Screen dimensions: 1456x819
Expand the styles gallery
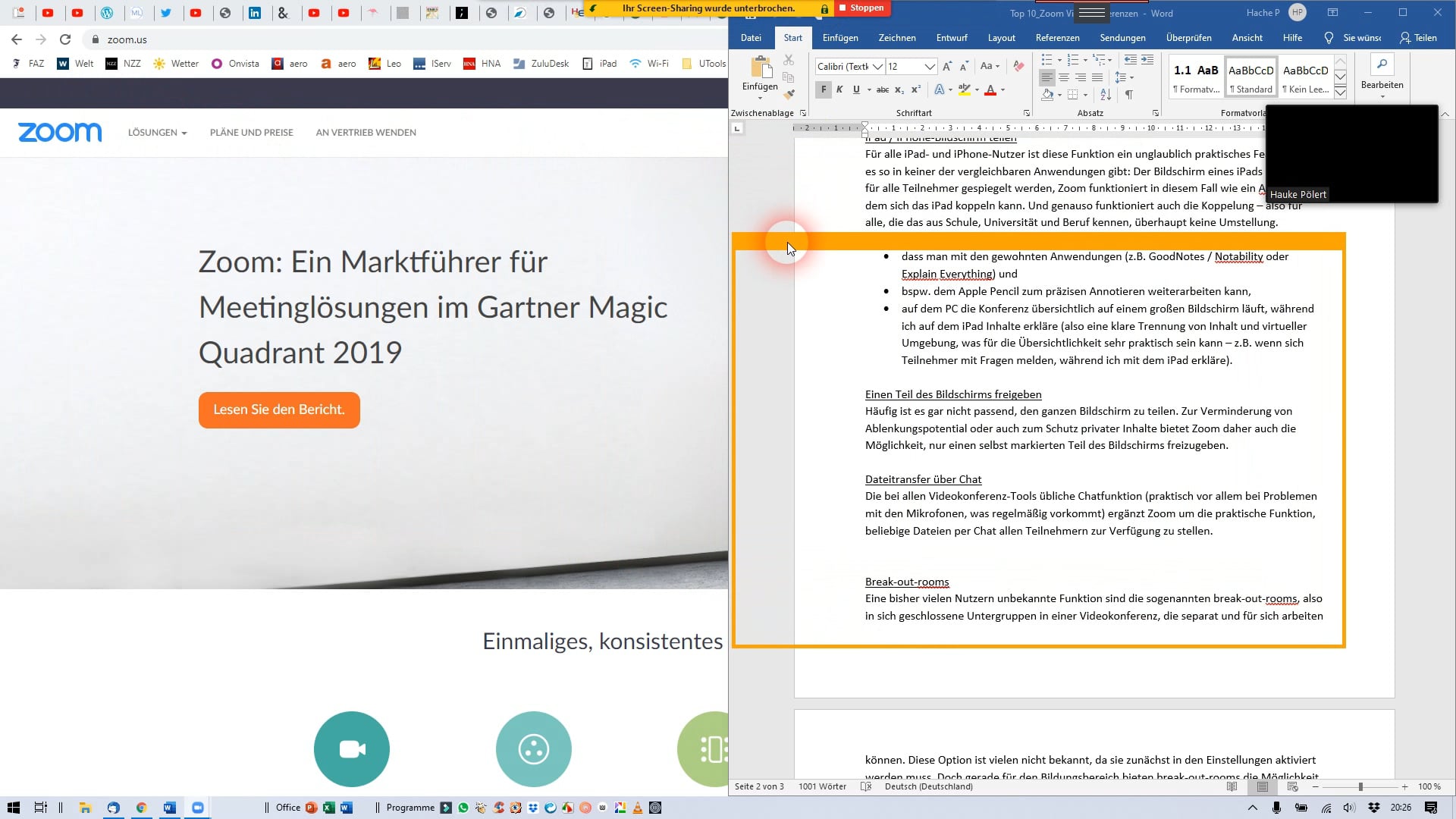point(1340,93)
